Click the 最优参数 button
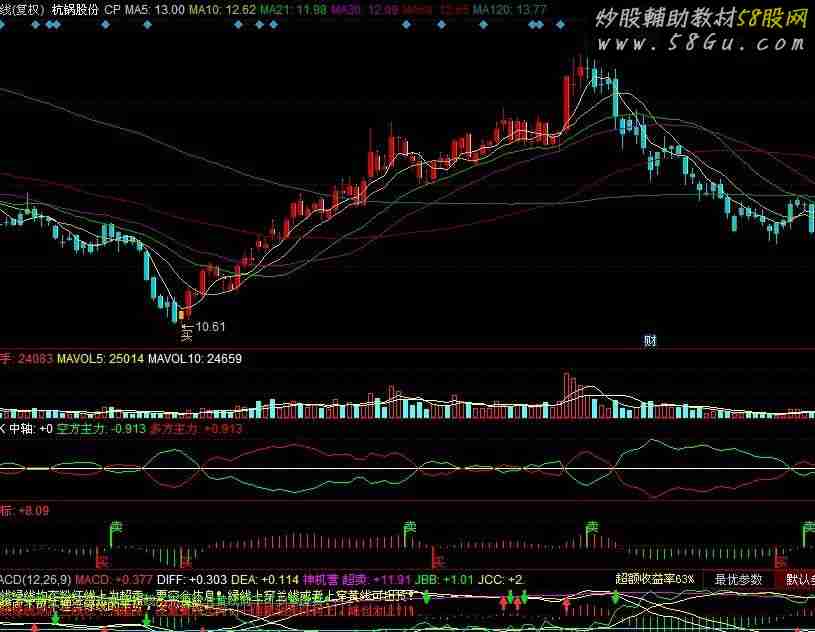Viewport: 815px width, 632px height. coord(738,579)
